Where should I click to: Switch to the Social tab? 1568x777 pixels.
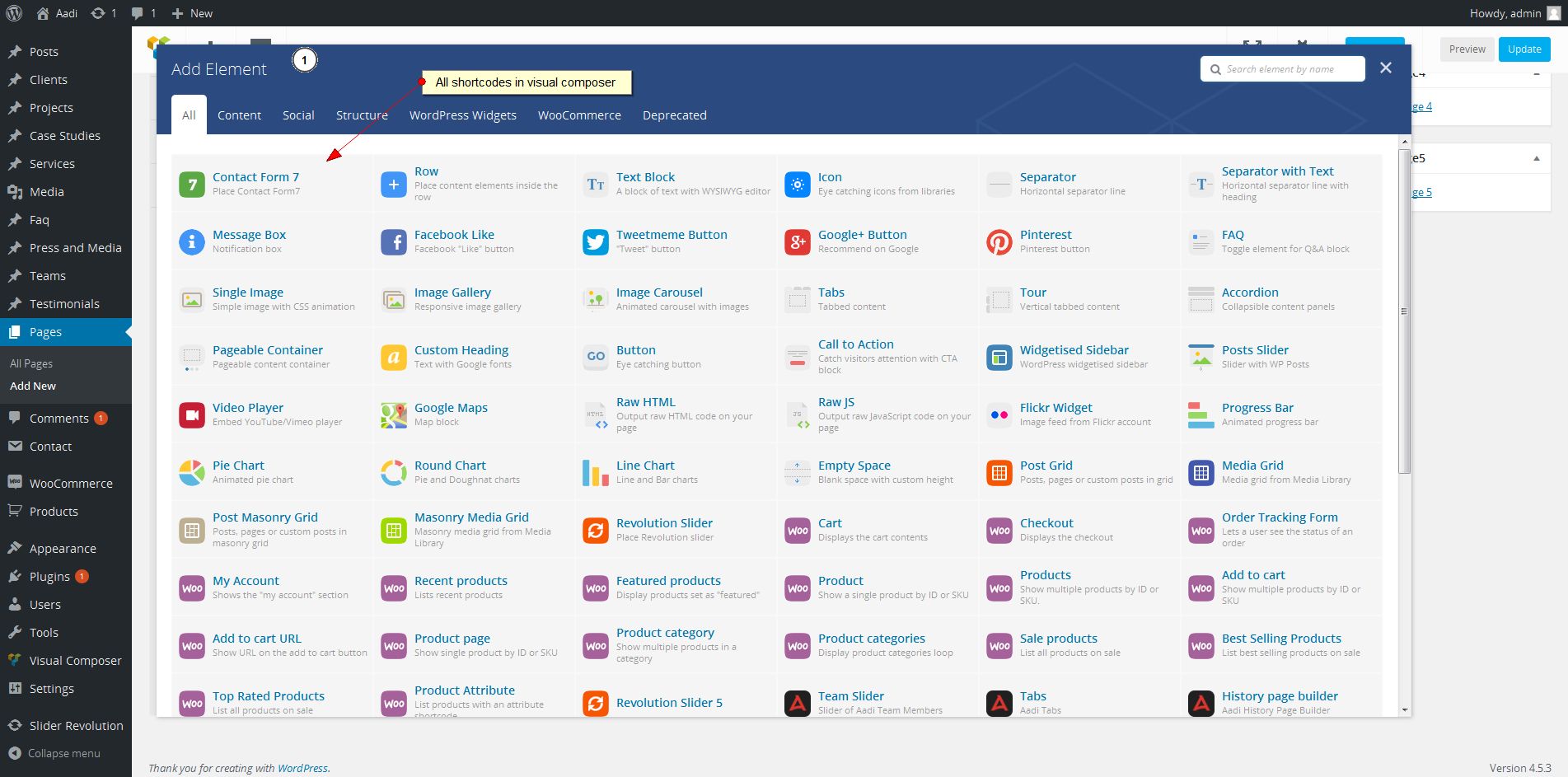click(x=298, y=115)
